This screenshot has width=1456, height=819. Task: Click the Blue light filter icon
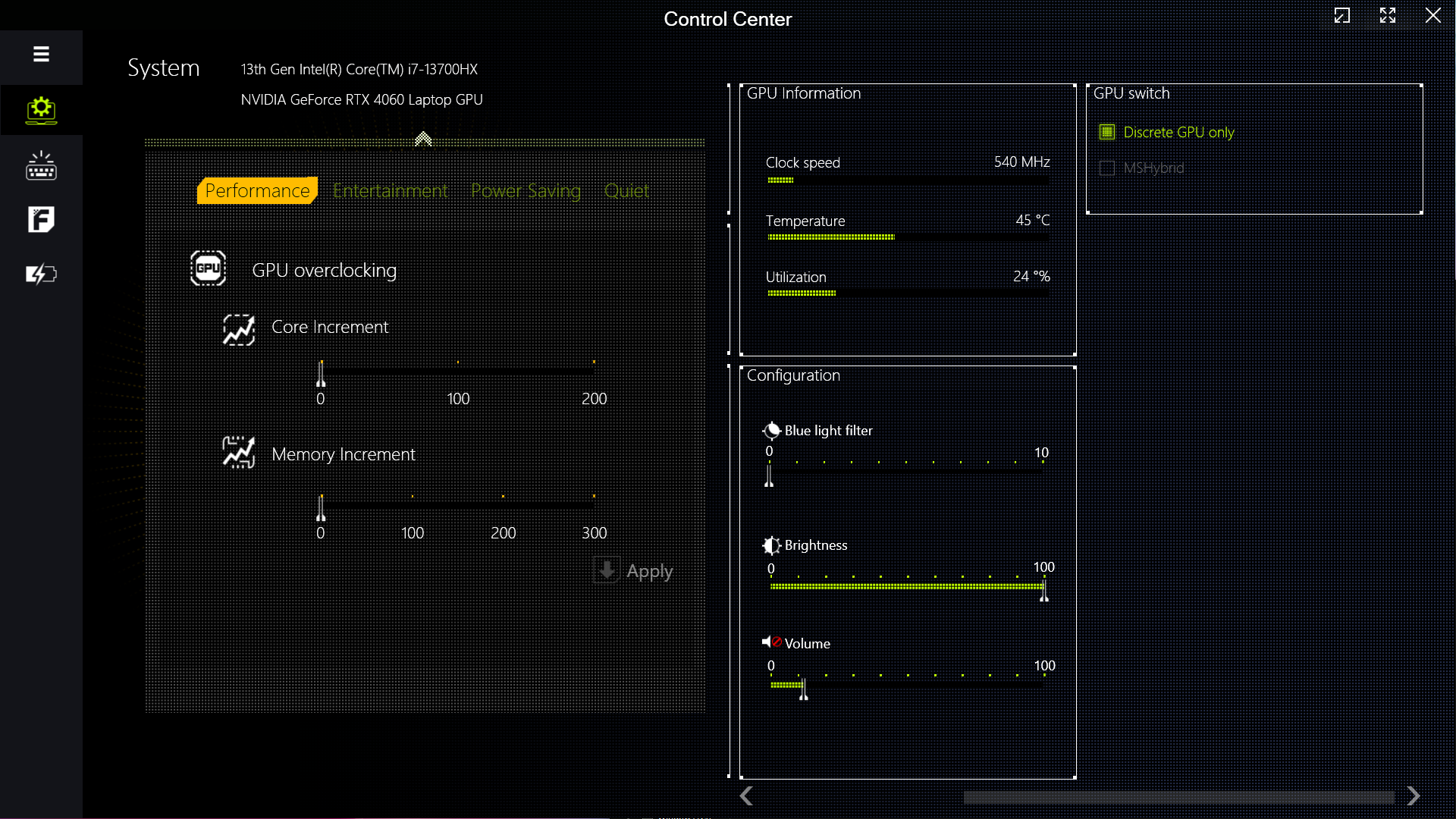(771, 431)
